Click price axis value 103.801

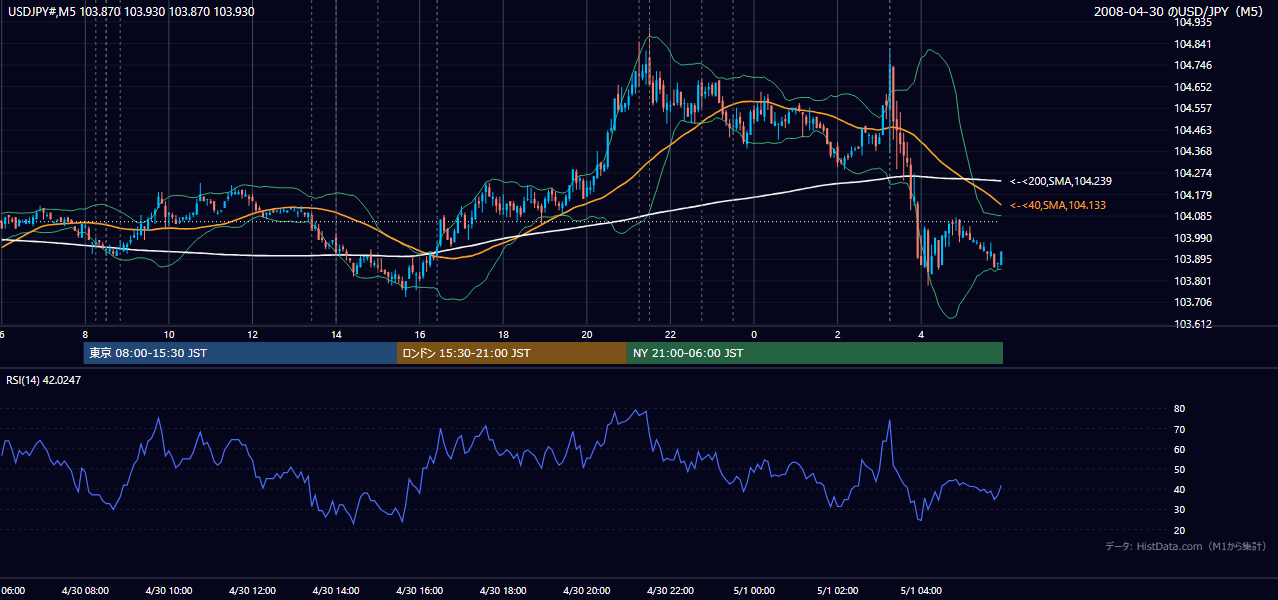pos(1194,281)
